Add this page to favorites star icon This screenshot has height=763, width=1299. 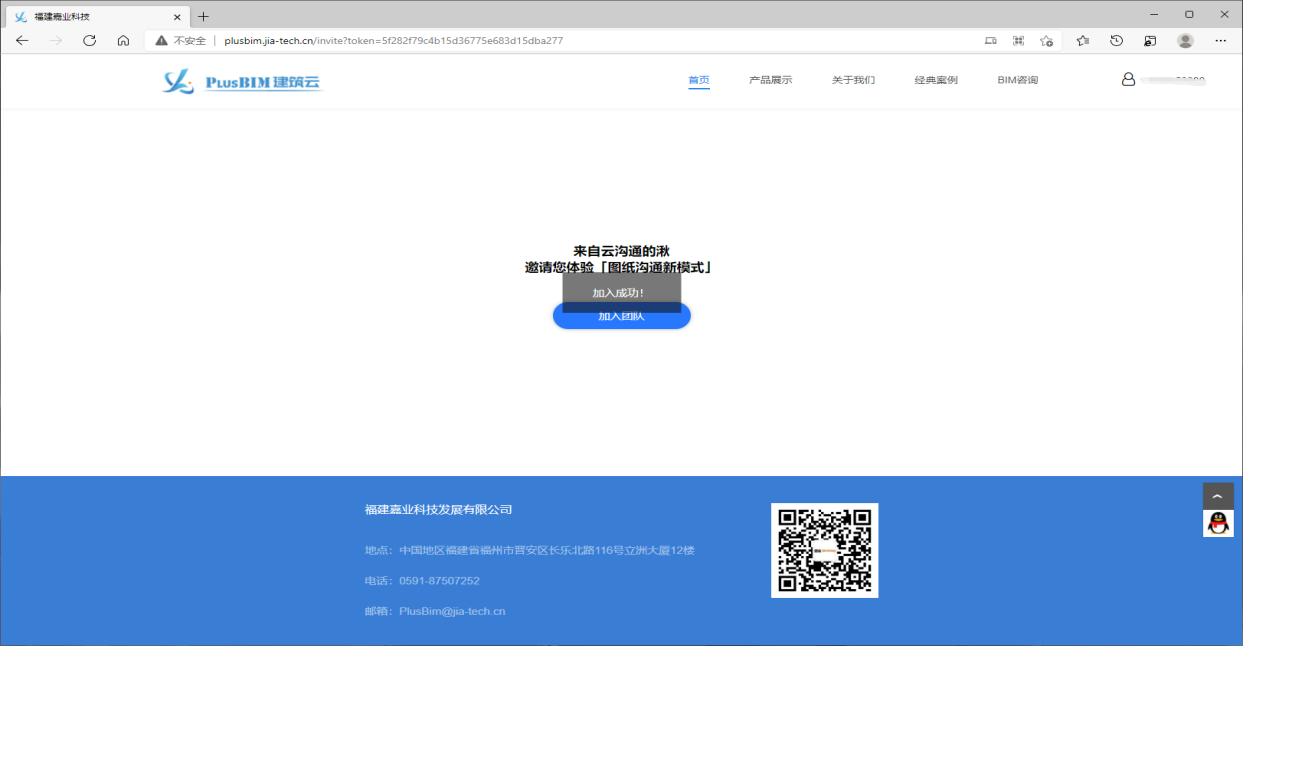(x=1047, y=41)
